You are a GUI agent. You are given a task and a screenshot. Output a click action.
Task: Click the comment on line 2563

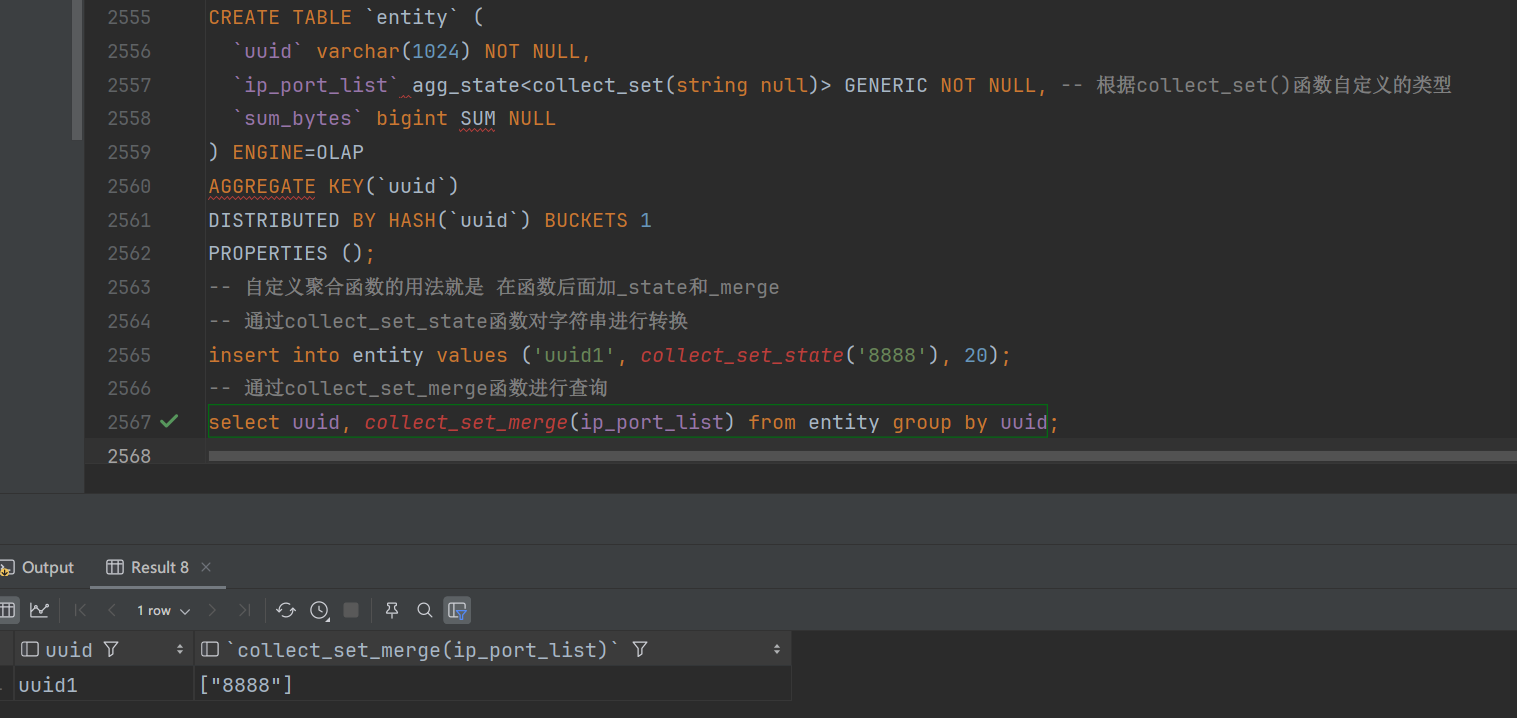pos(494,287)
